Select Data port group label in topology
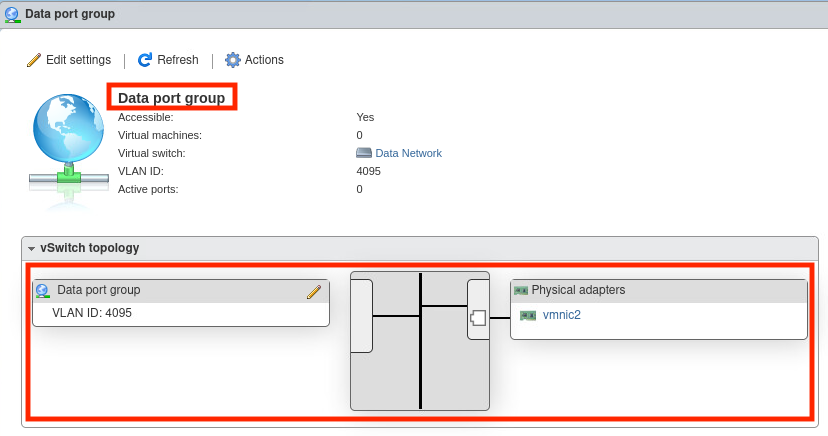Screen dimensions: 828x436 click(x=99, y=290)
